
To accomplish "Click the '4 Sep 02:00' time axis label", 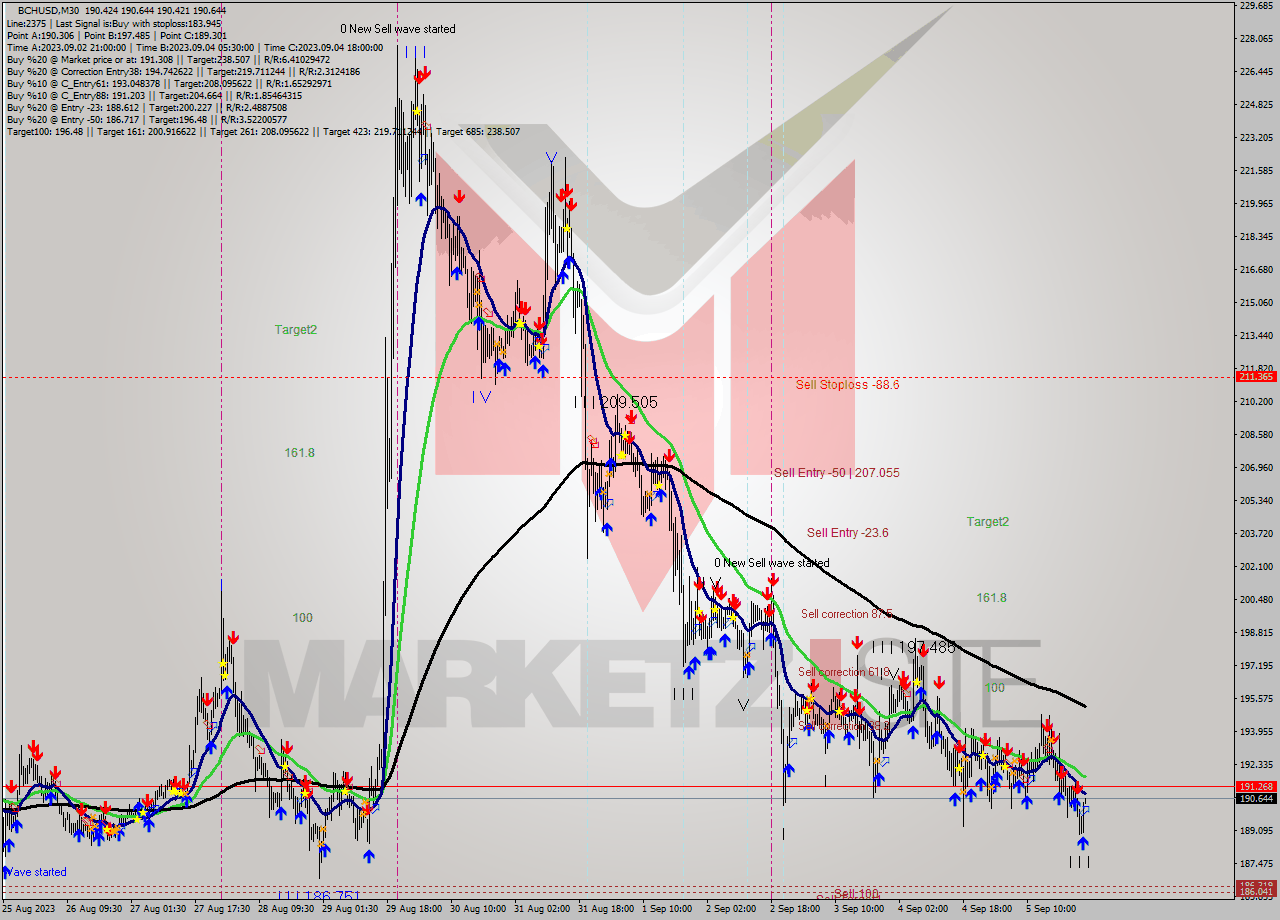I will [x=923, y=909].
